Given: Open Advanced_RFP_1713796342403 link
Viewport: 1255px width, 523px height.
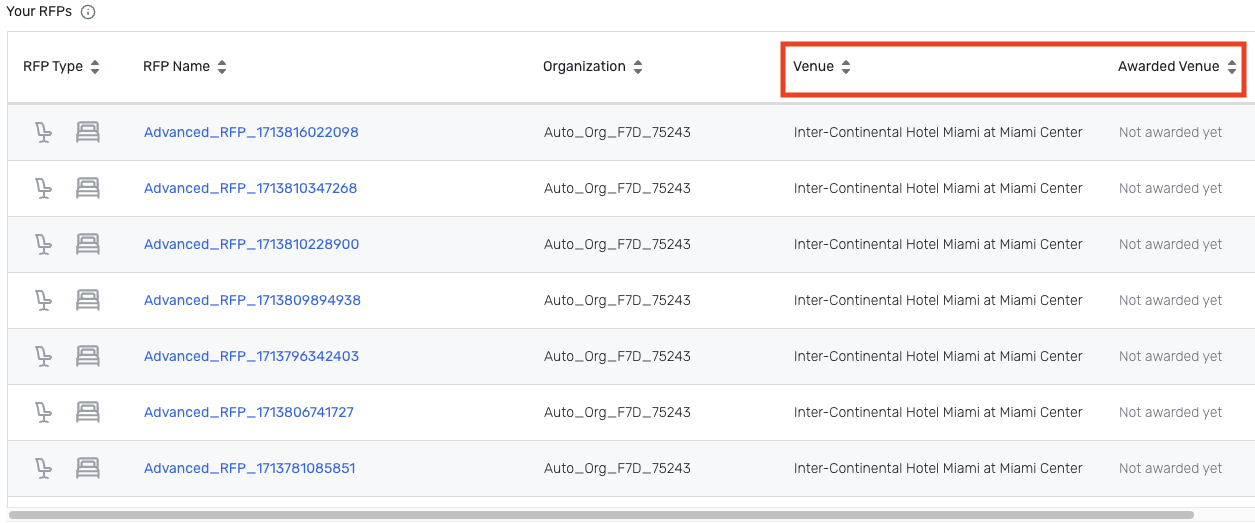Looking at the screenshot, I should (251, 356).
